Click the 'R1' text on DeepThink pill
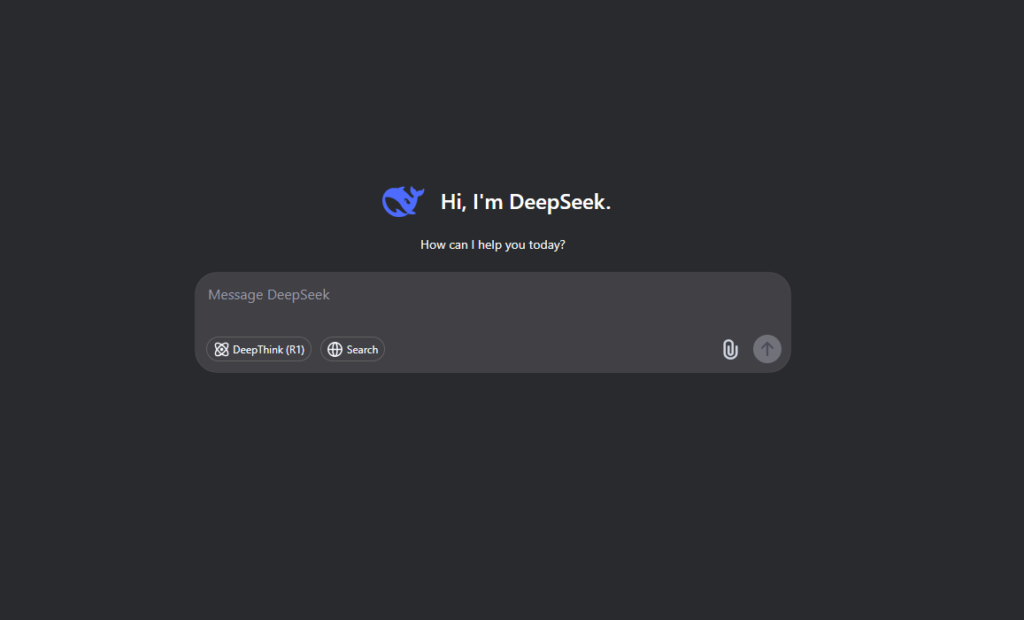The width and height of the screenshot is (1024, 620). click(295, 350)
